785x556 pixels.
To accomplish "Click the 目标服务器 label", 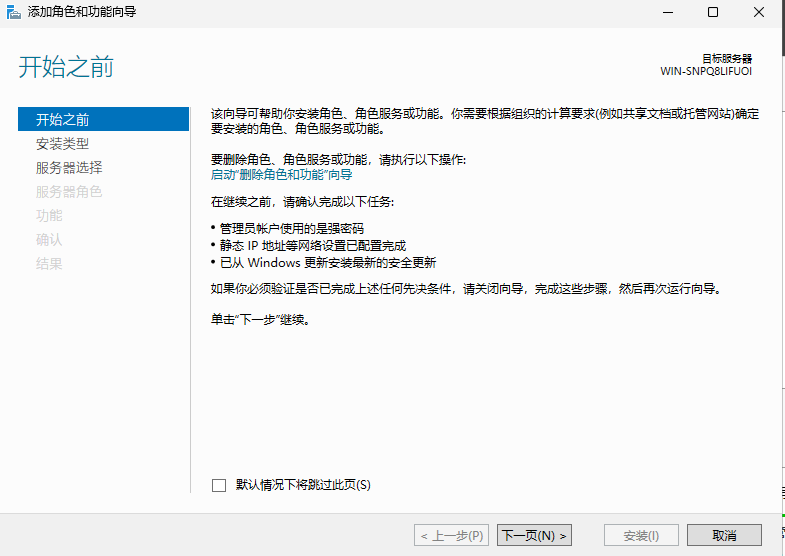I will 727,59.
